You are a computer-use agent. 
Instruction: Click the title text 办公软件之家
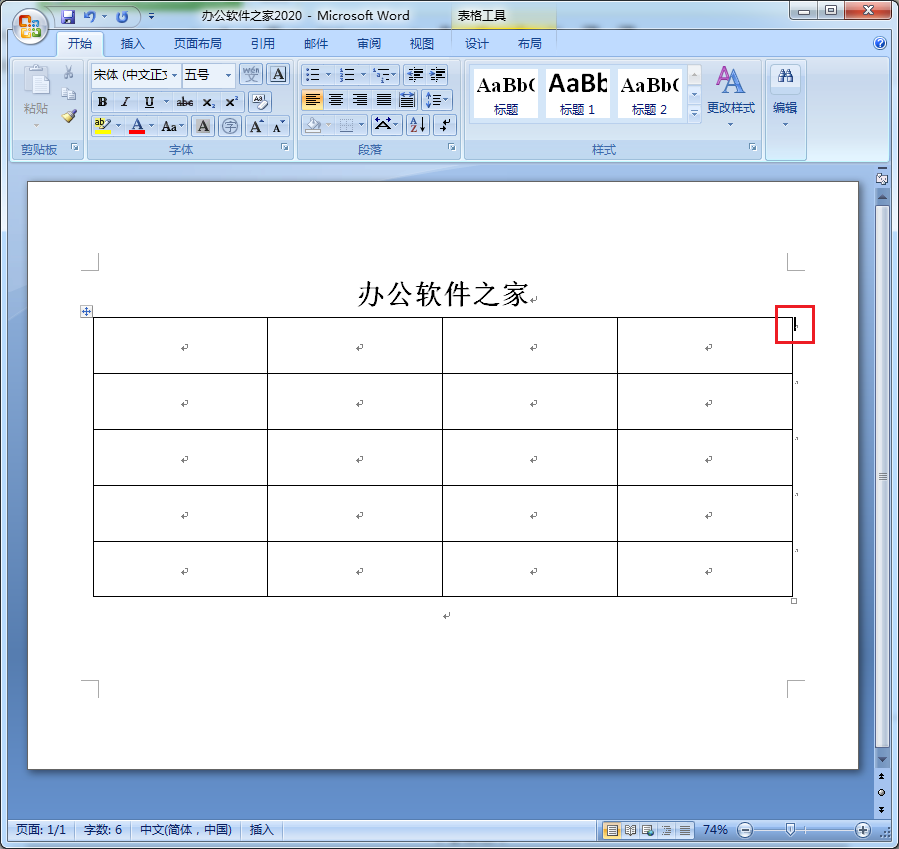[443, 294]
